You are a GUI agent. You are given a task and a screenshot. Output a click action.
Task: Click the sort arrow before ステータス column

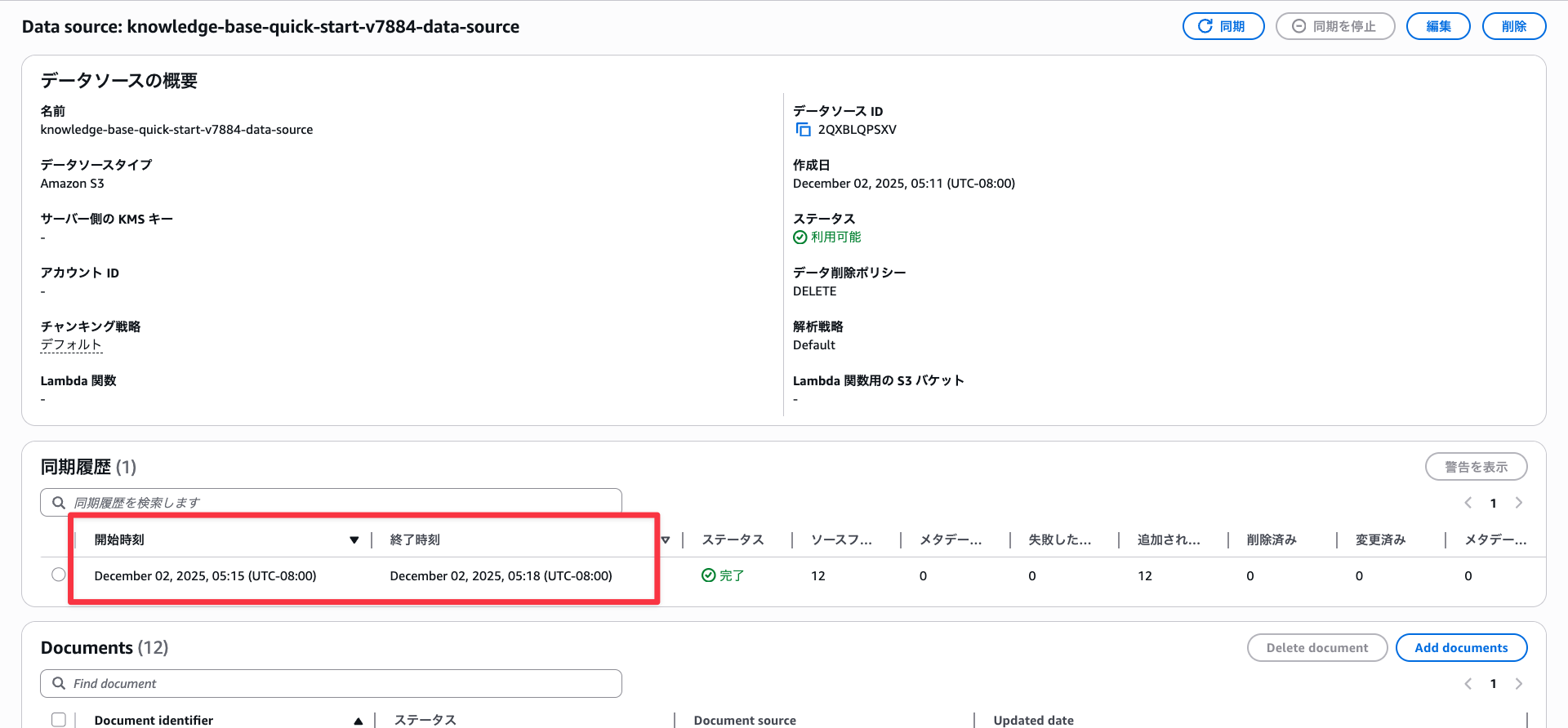coord(666,540)
